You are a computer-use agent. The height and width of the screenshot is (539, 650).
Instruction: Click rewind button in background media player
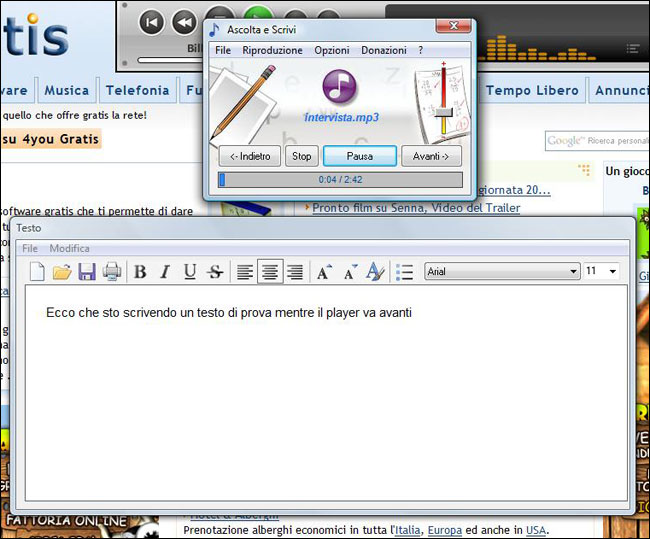pos(184,22)
